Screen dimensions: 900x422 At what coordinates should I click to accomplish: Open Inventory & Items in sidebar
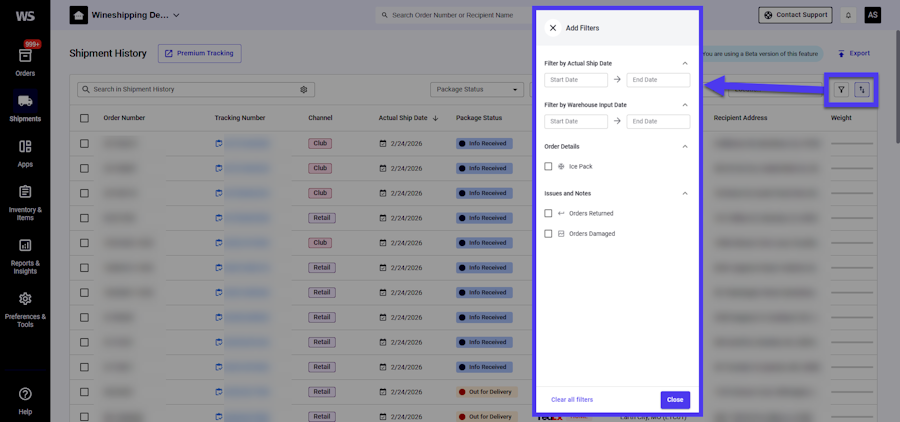pyautogui.click(x=25, y=202)
